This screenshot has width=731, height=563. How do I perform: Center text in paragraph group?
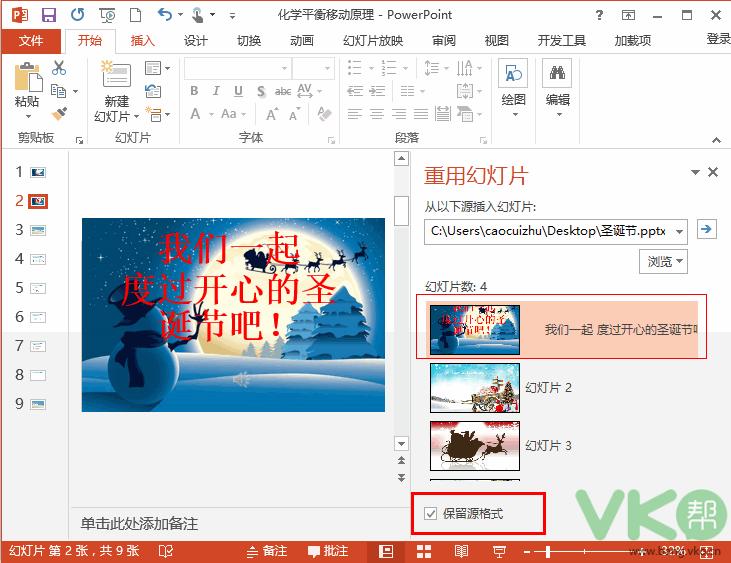377,114
